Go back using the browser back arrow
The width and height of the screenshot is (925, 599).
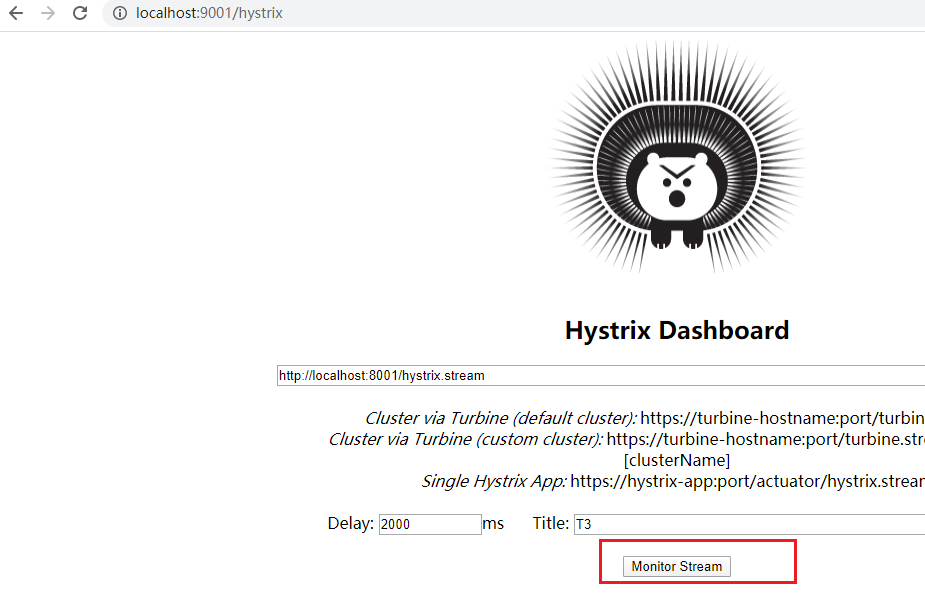(16, 13)
